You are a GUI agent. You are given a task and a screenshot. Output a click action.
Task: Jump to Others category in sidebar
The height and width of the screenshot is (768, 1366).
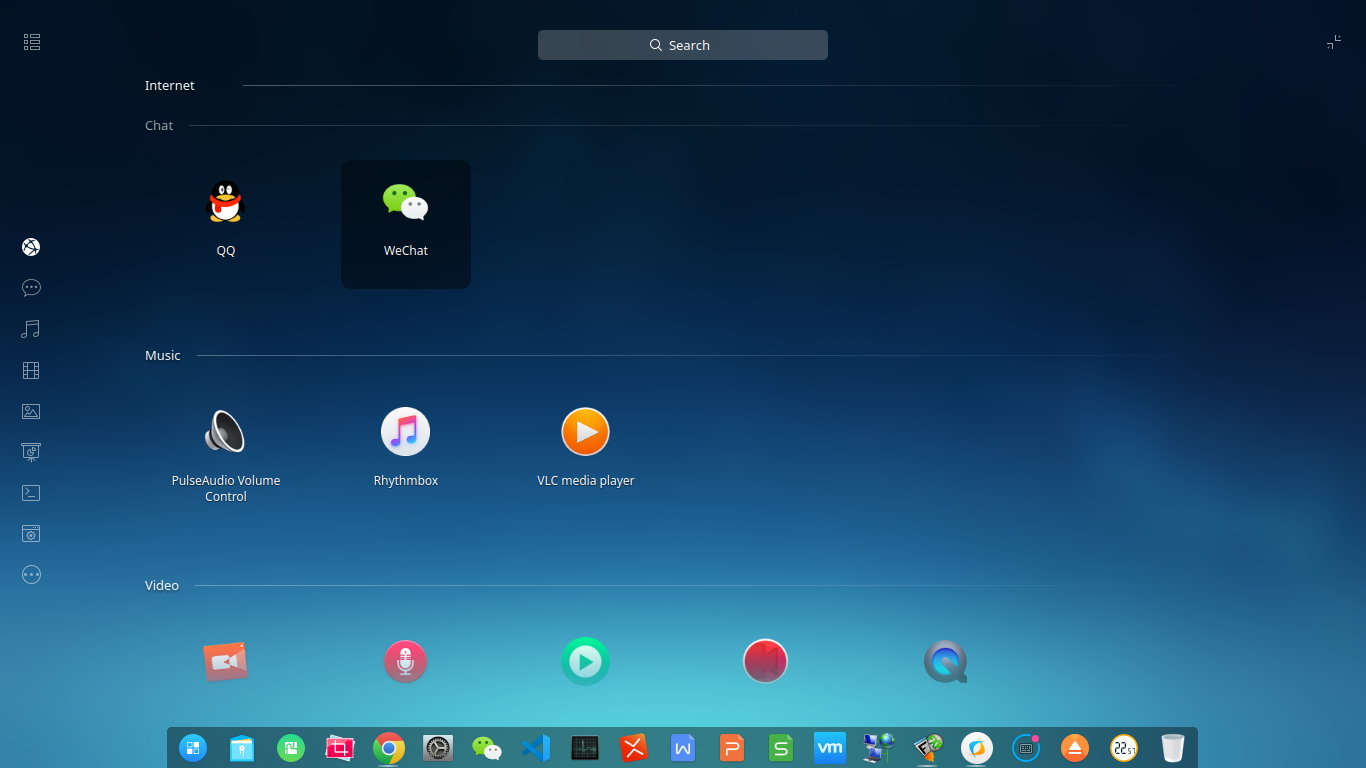tap(31, 575)
